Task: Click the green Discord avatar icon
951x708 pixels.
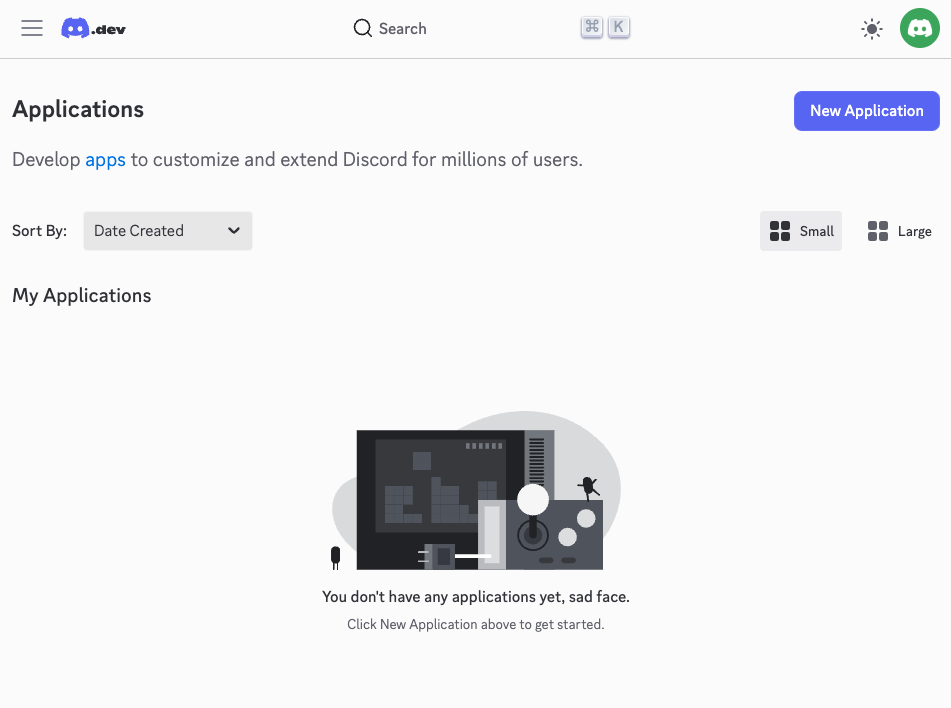Action: tap(919, 28)
